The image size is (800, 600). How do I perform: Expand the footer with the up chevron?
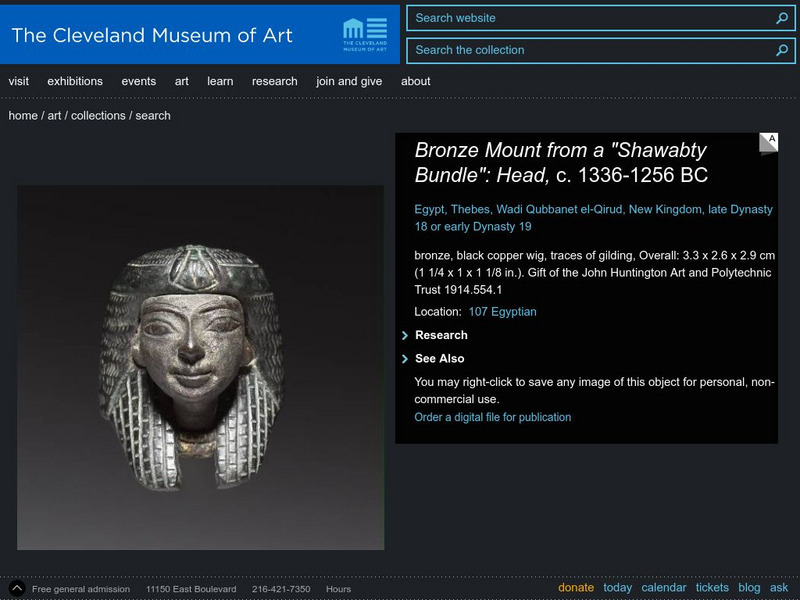pos(17,589)
